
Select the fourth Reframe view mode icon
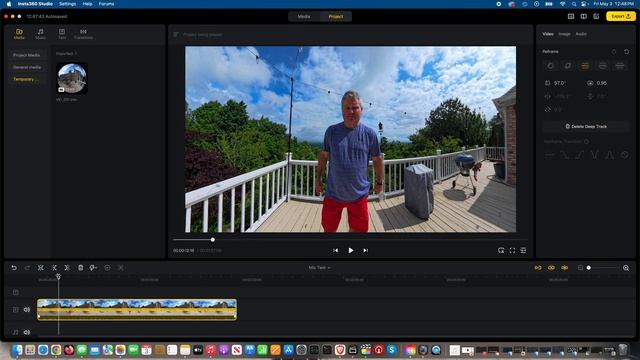click(x=602, y=66)
